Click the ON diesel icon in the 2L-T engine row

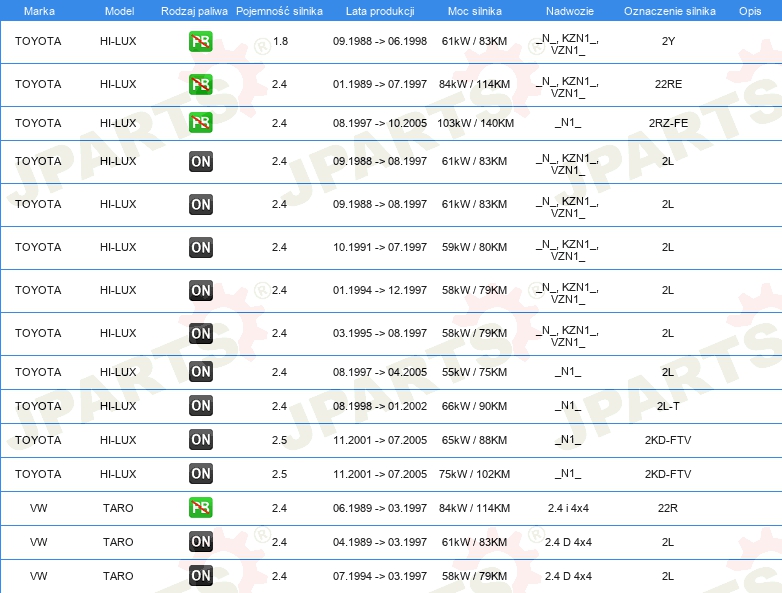point(200,405)
